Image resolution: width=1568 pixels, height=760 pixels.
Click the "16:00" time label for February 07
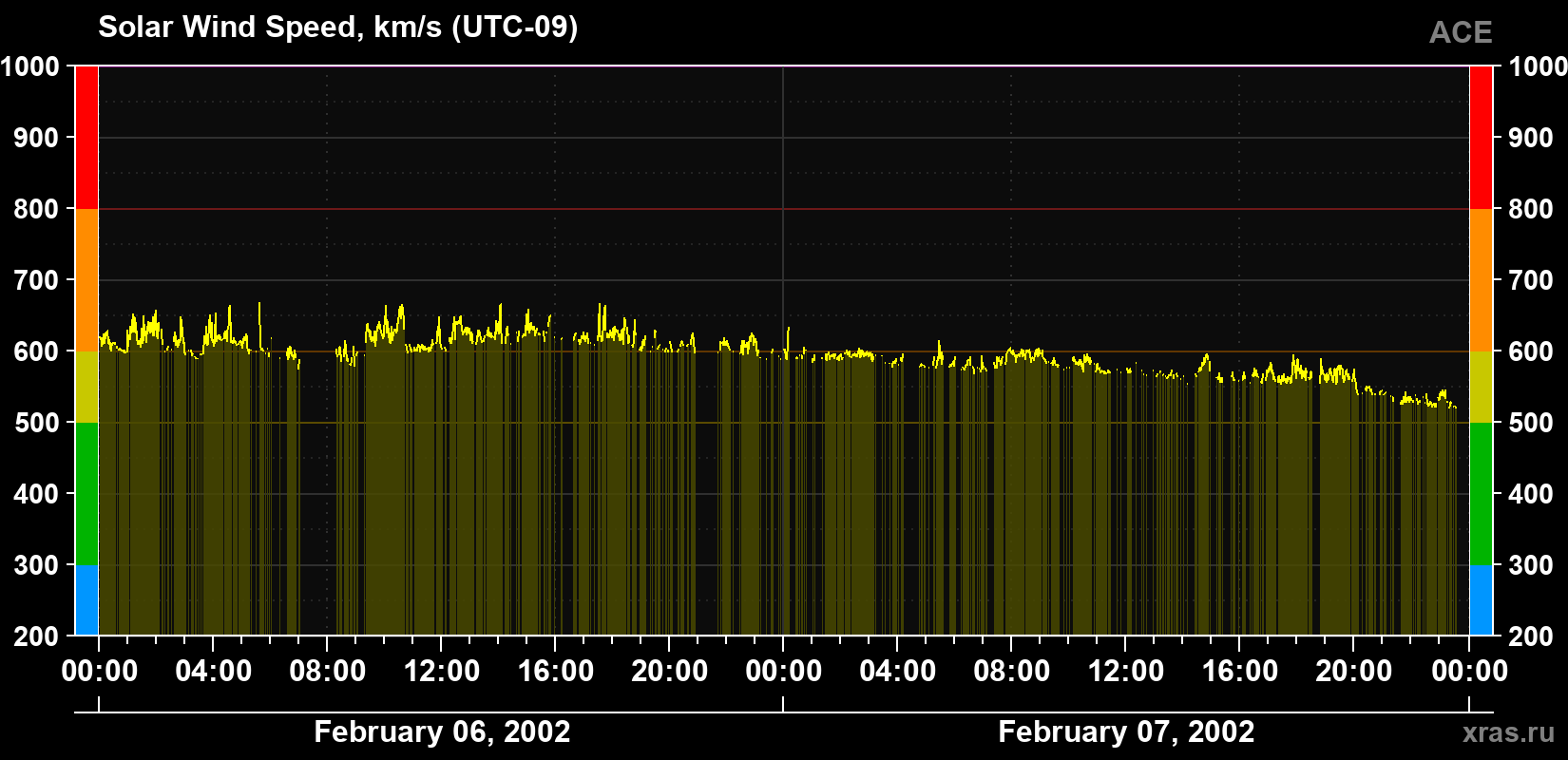[1240, 672]
